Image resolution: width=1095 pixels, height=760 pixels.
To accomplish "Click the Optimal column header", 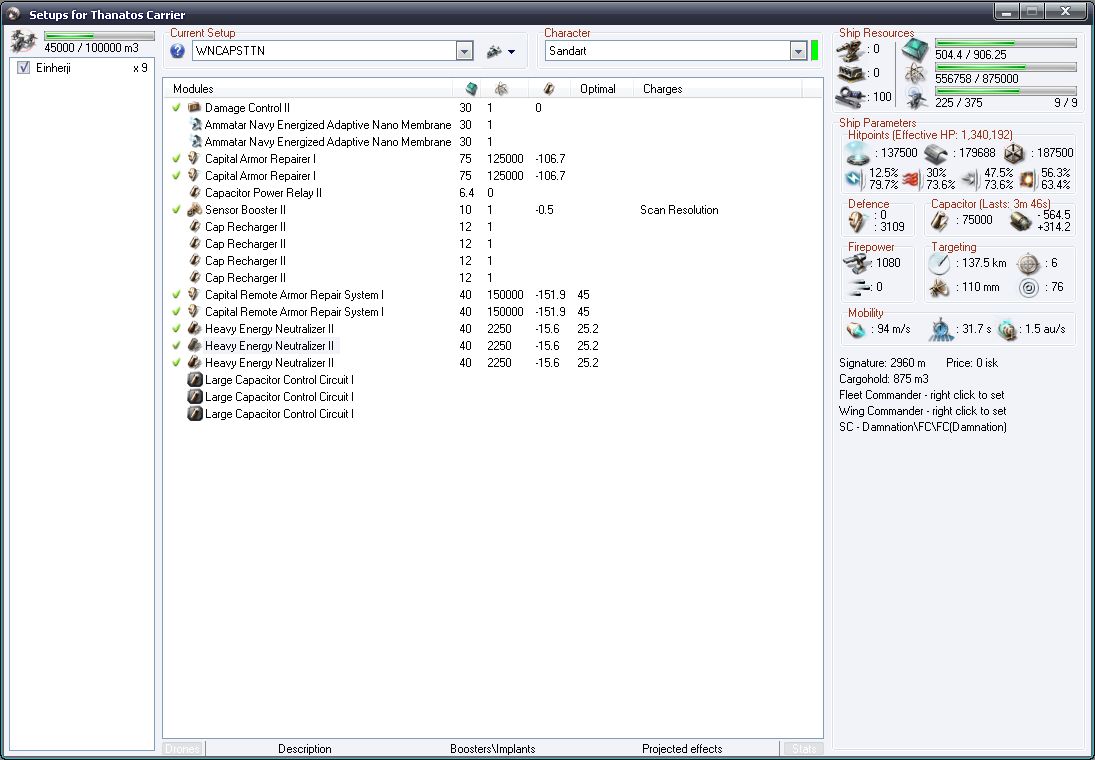I will coord(601,89).
